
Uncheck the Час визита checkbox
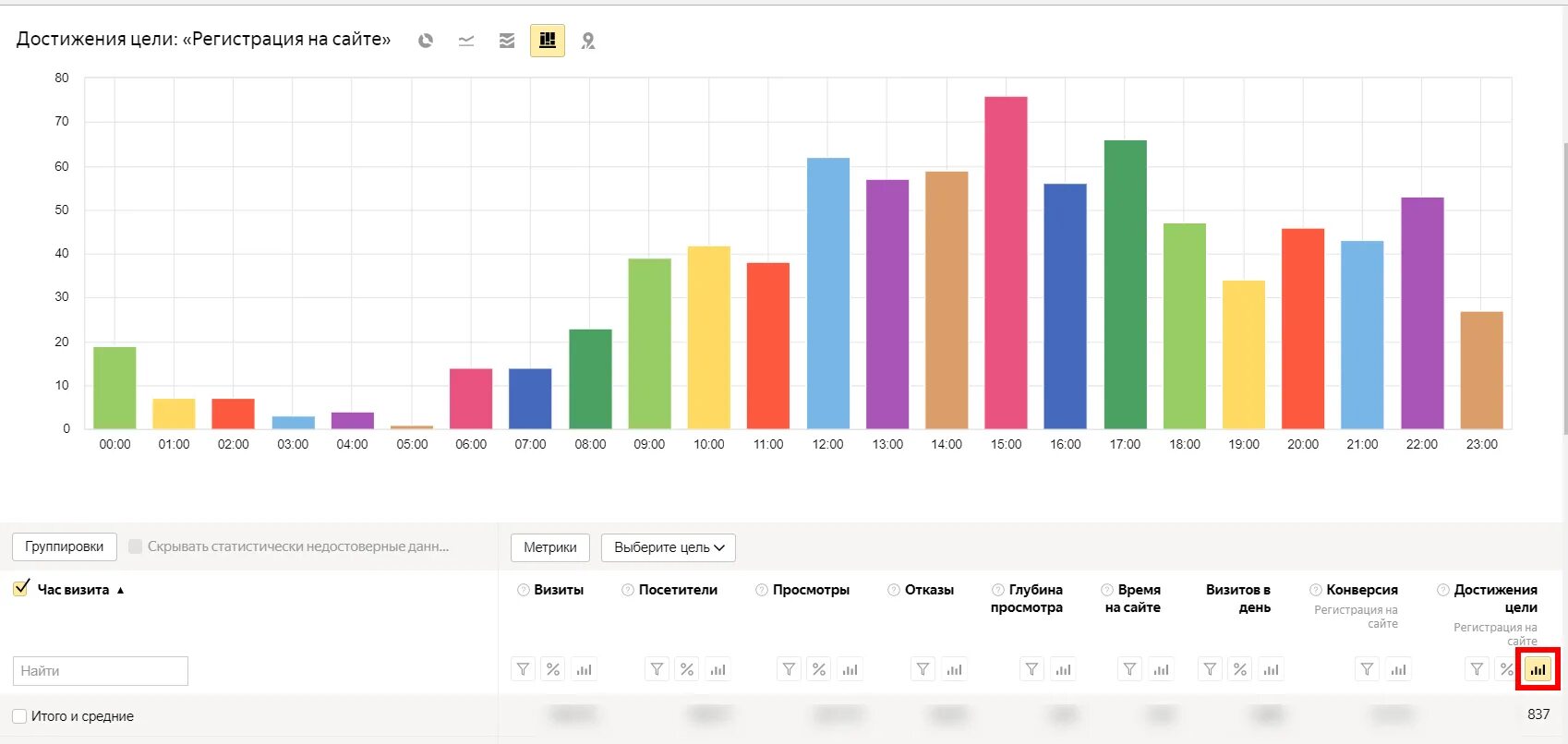[21, 588]
